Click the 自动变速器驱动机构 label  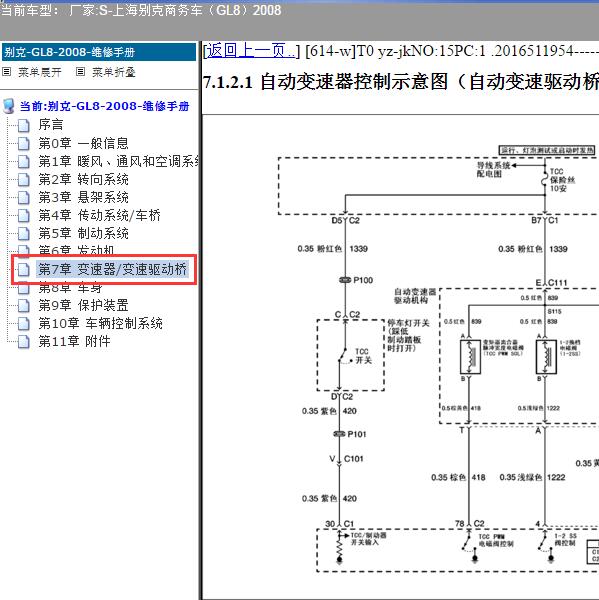pos(415,296)
